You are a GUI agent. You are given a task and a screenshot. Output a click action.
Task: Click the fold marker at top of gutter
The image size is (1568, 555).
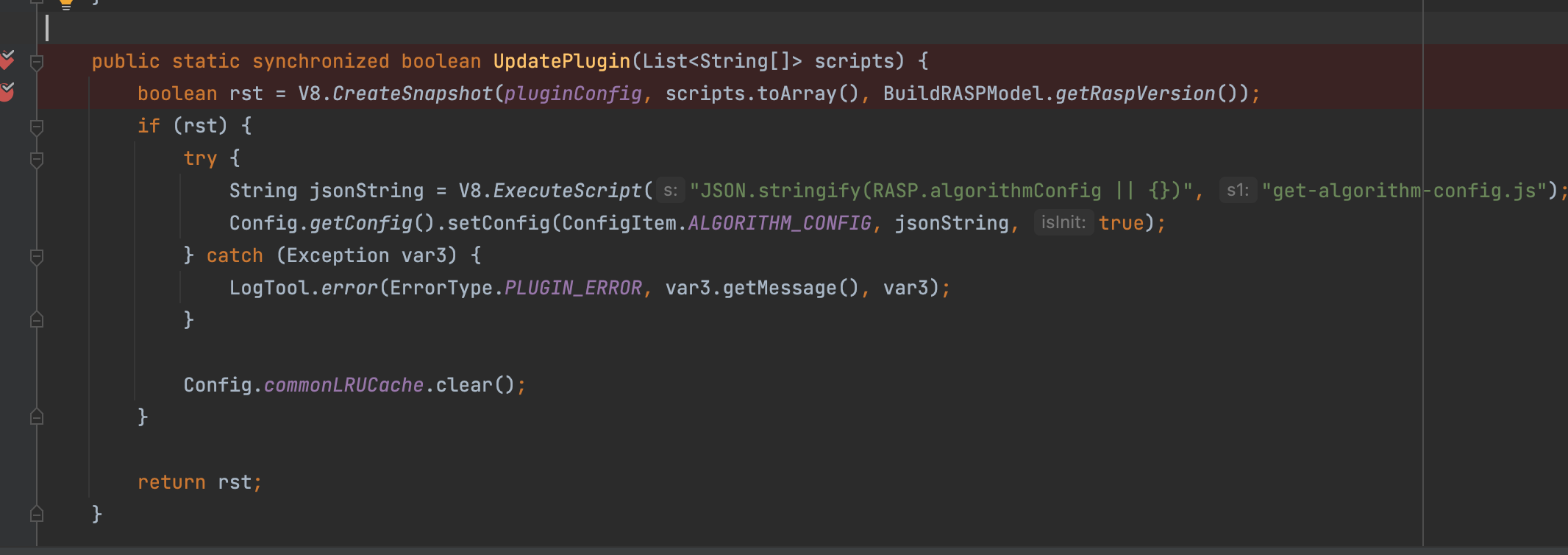click(x=37, y=2)
